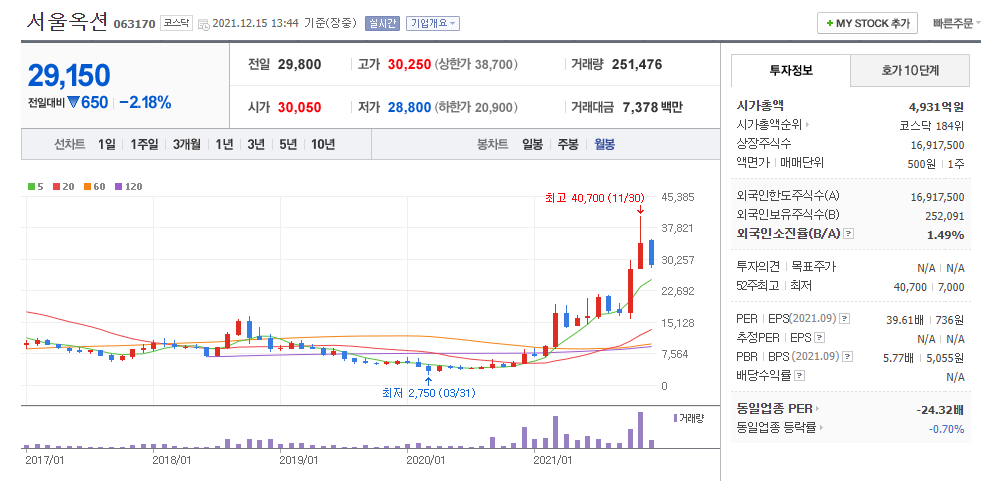Click the 거래대금 value 7,378
This screenshot has height=481, width=995.
click(x=638, y=107)
